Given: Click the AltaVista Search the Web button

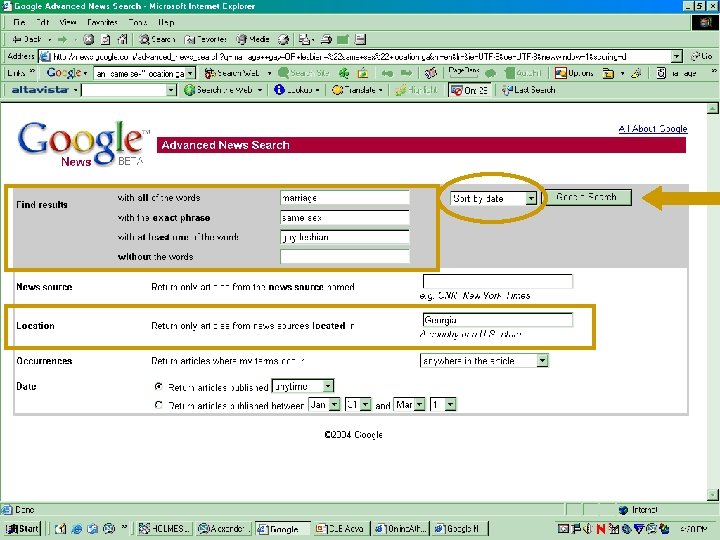Looking at the screenshot, I should click(x=219, y=90).
